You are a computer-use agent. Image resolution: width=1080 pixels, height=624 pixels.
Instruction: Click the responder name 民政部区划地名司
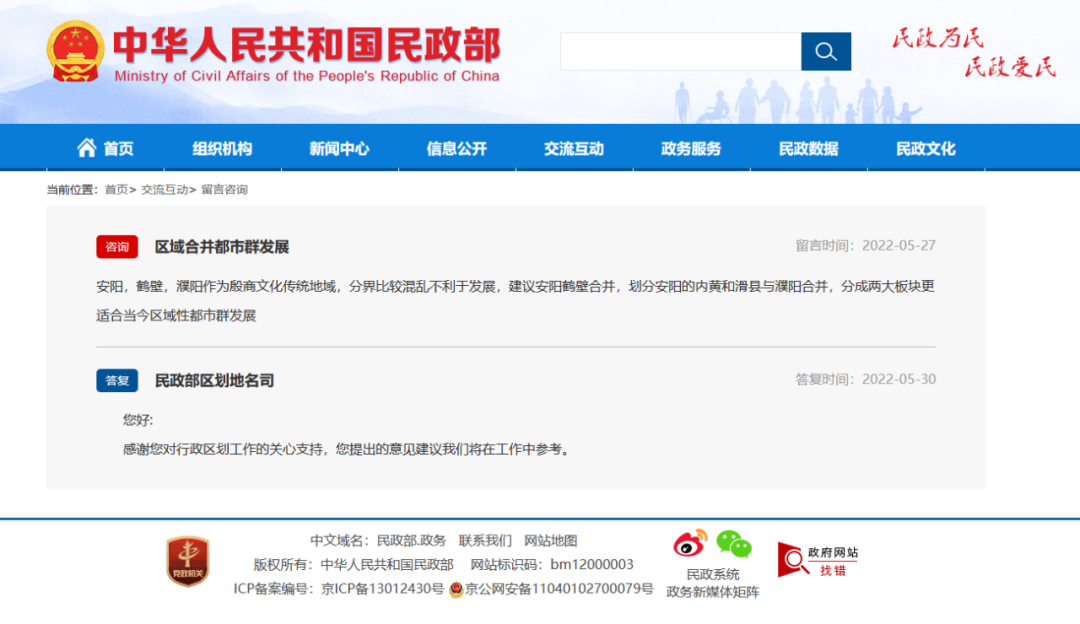(214, 380)
